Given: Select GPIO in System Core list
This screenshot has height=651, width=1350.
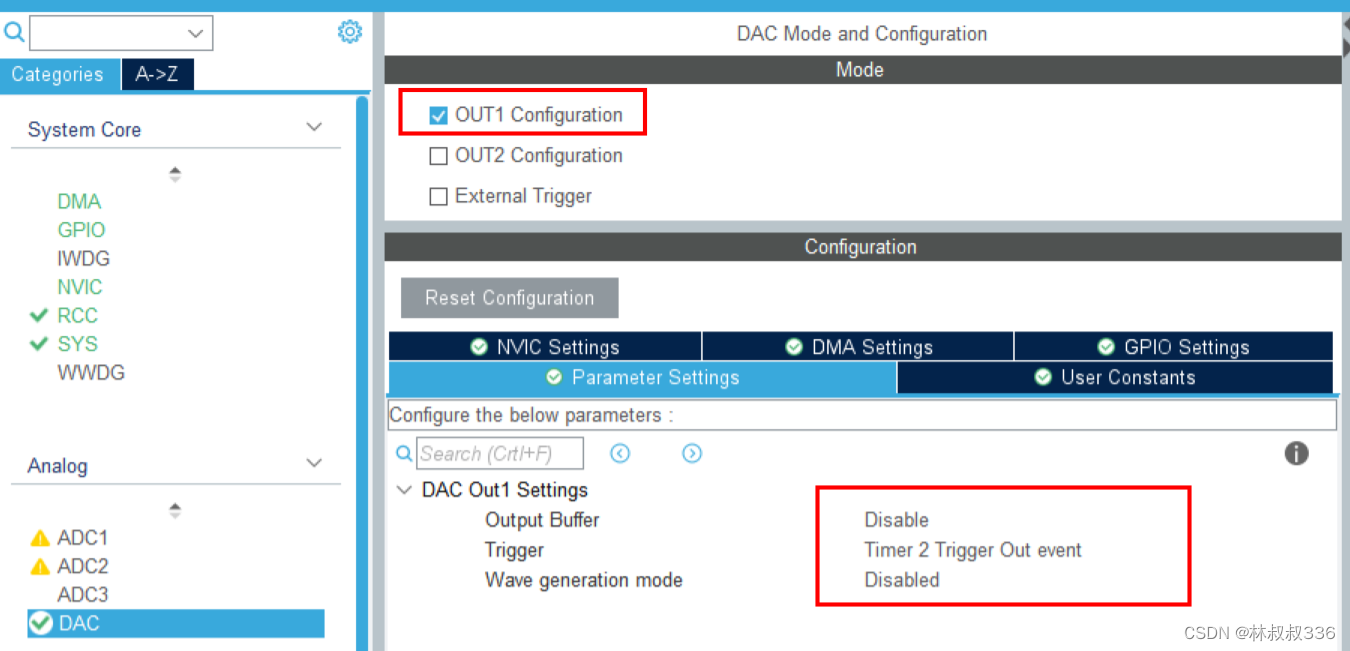Looking at the screenshot, I should (81, 230).
